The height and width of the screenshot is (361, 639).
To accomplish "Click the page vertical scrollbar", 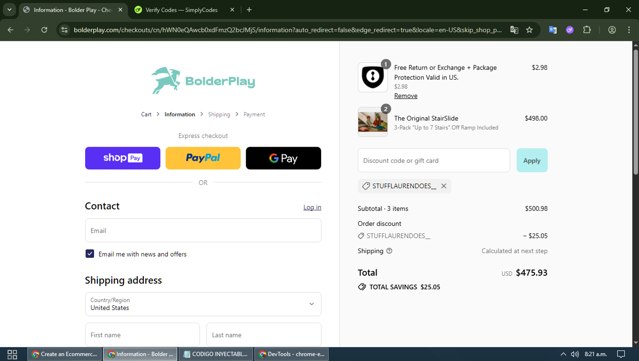I will click(x=635, y=112).
